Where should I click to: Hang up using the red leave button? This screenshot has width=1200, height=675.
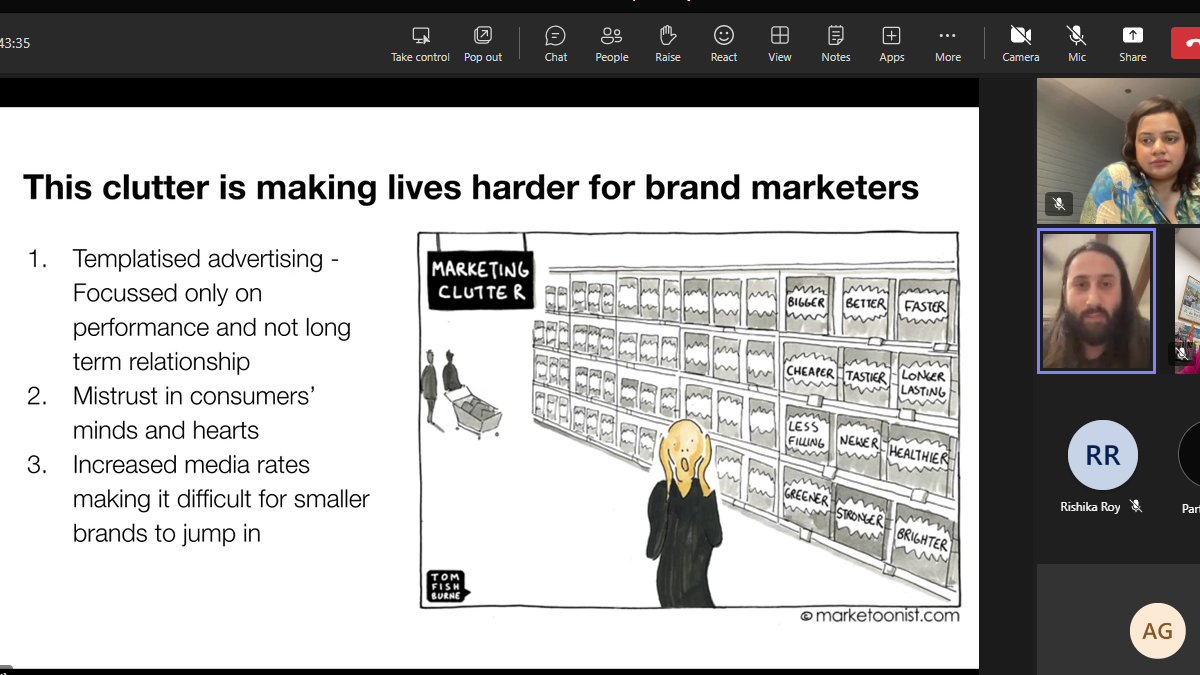tap(1187, 43)
